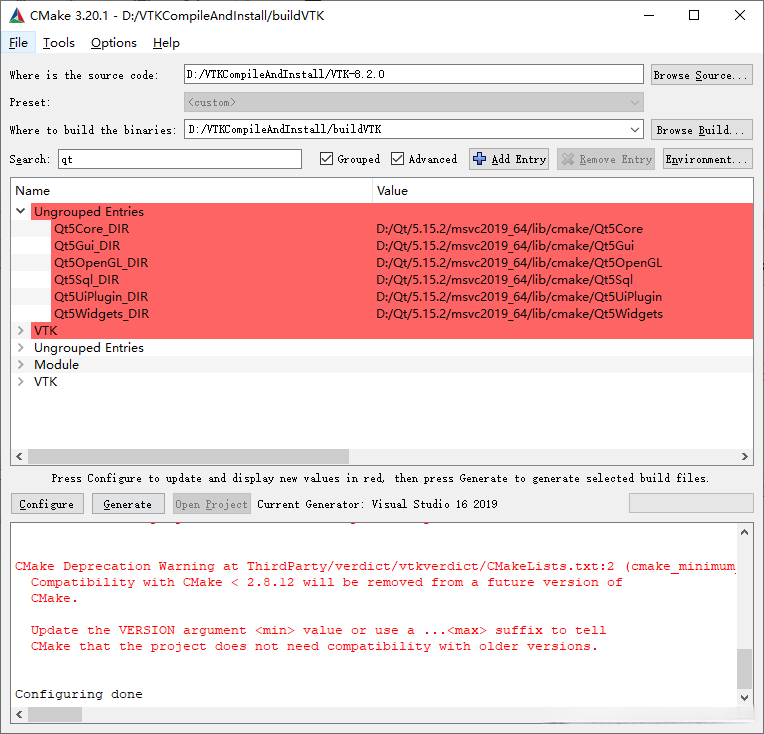This screenshot has width=764, height=734.
Task: Select the Qt5UiPlugin_DIR entry
Action: 101,297
